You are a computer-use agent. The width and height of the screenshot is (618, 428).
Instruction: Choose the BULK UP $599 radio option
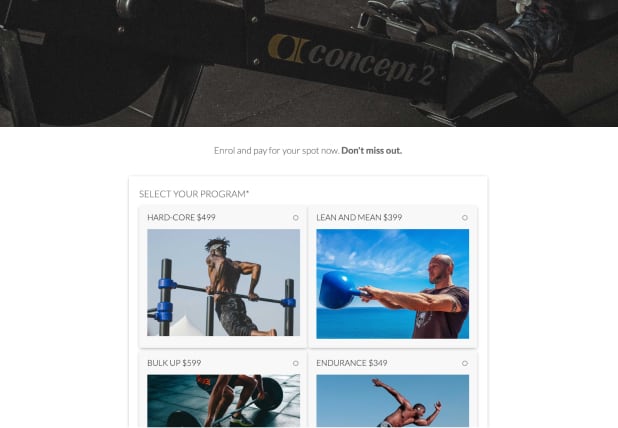click(296, 363)
